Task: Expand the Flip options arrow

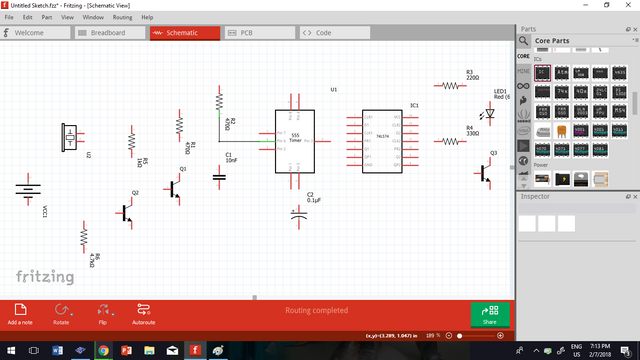Action: click(x=113, y=314)
